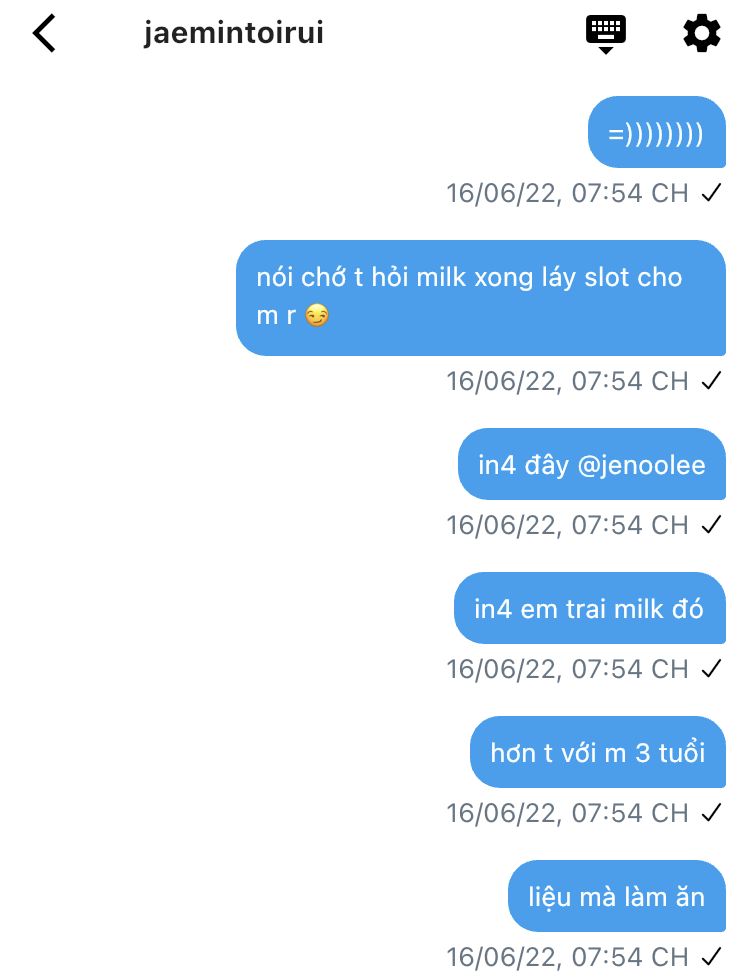
Task: Tap the smirking emoji in the message
Action: [x=317, y=316]
